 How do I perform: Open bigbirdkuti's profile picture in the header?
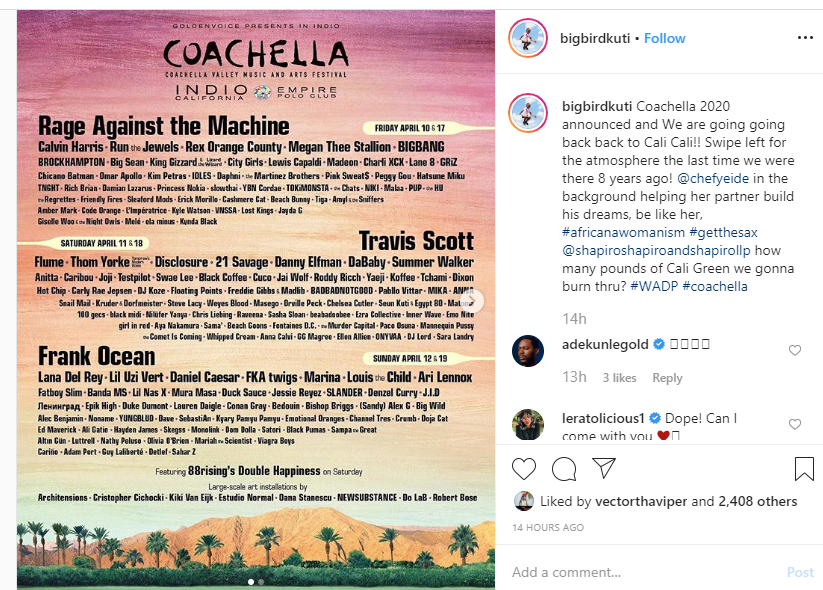[x=527, y=38]
